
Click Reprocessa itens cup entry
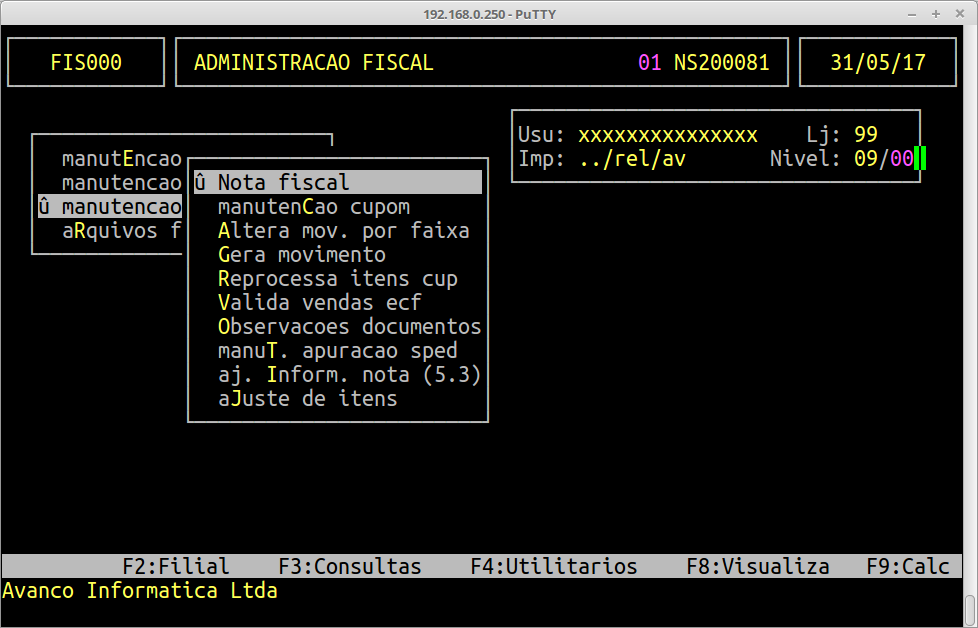click(337, 279)
